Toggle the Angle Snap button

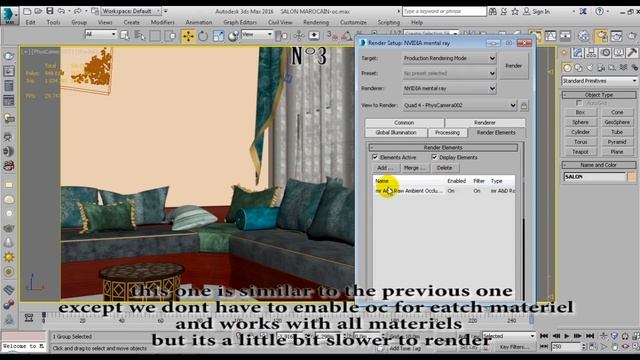pos(347,36)
